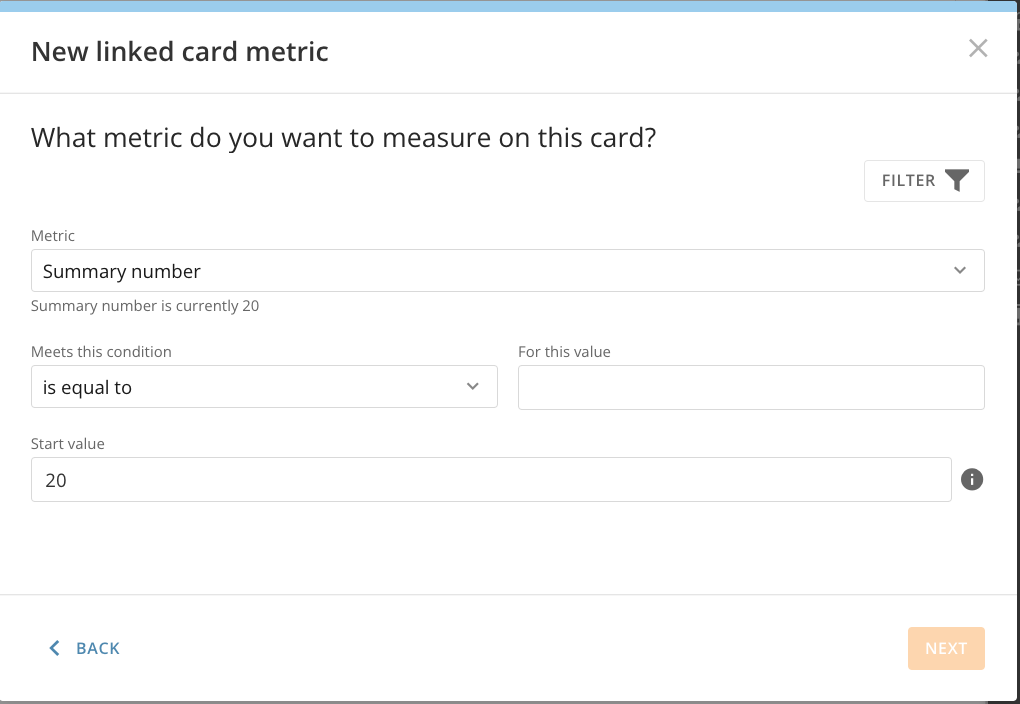Click the Start value field containing 20
Viewport: 1020px width, 704px height.
(490, 480)
